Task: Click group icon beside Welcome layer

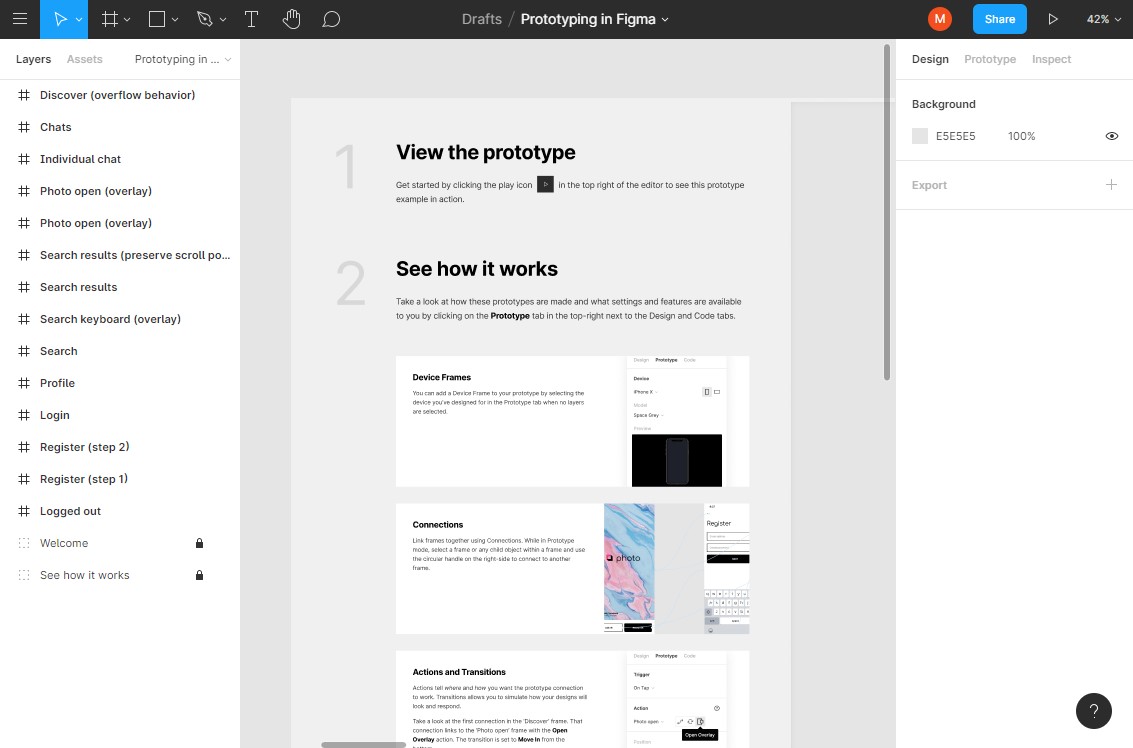Action: coord(24,543)
